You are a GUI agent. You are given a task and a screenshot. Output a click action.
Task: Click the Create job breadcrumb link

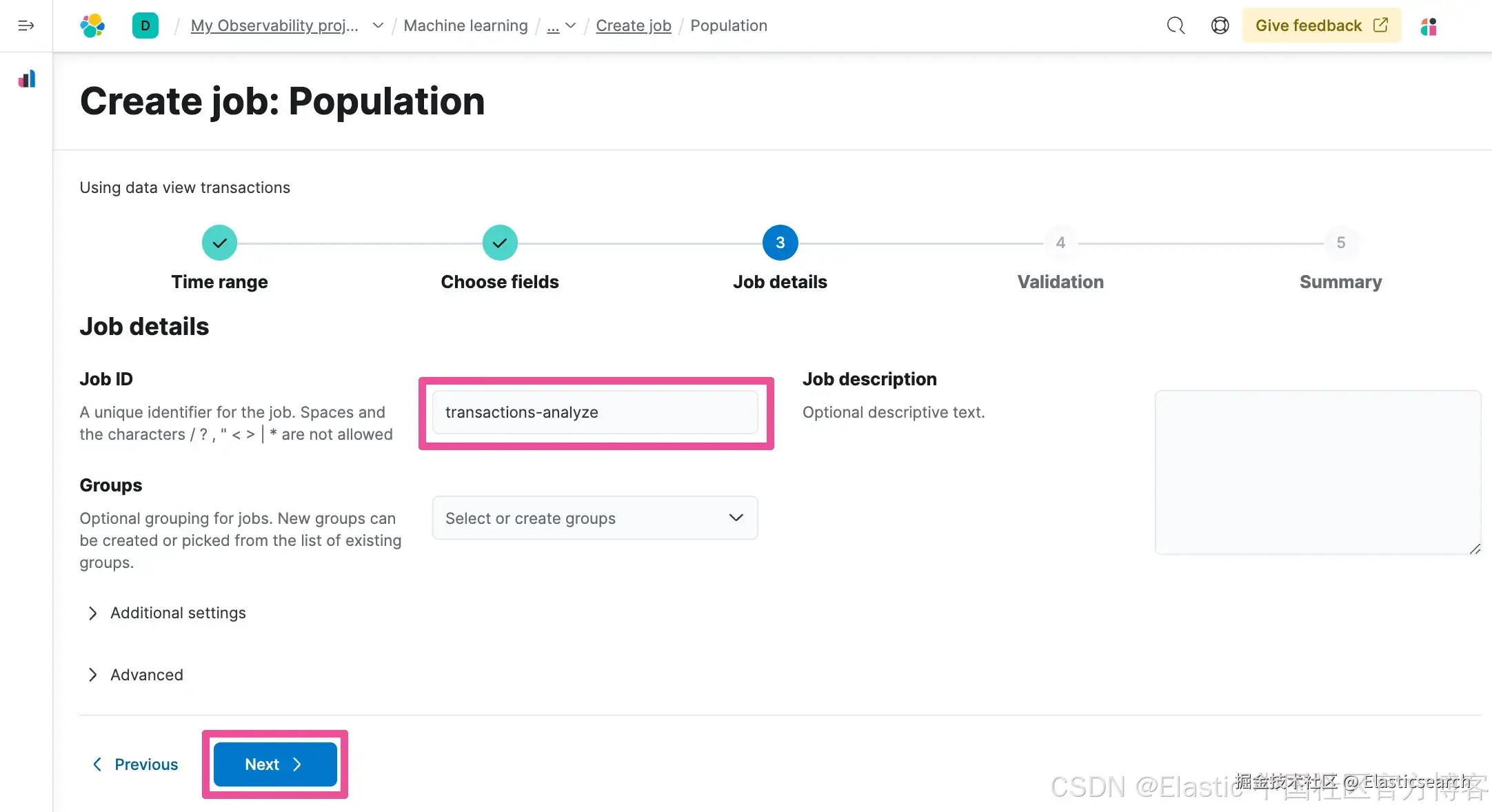point(633,26)
